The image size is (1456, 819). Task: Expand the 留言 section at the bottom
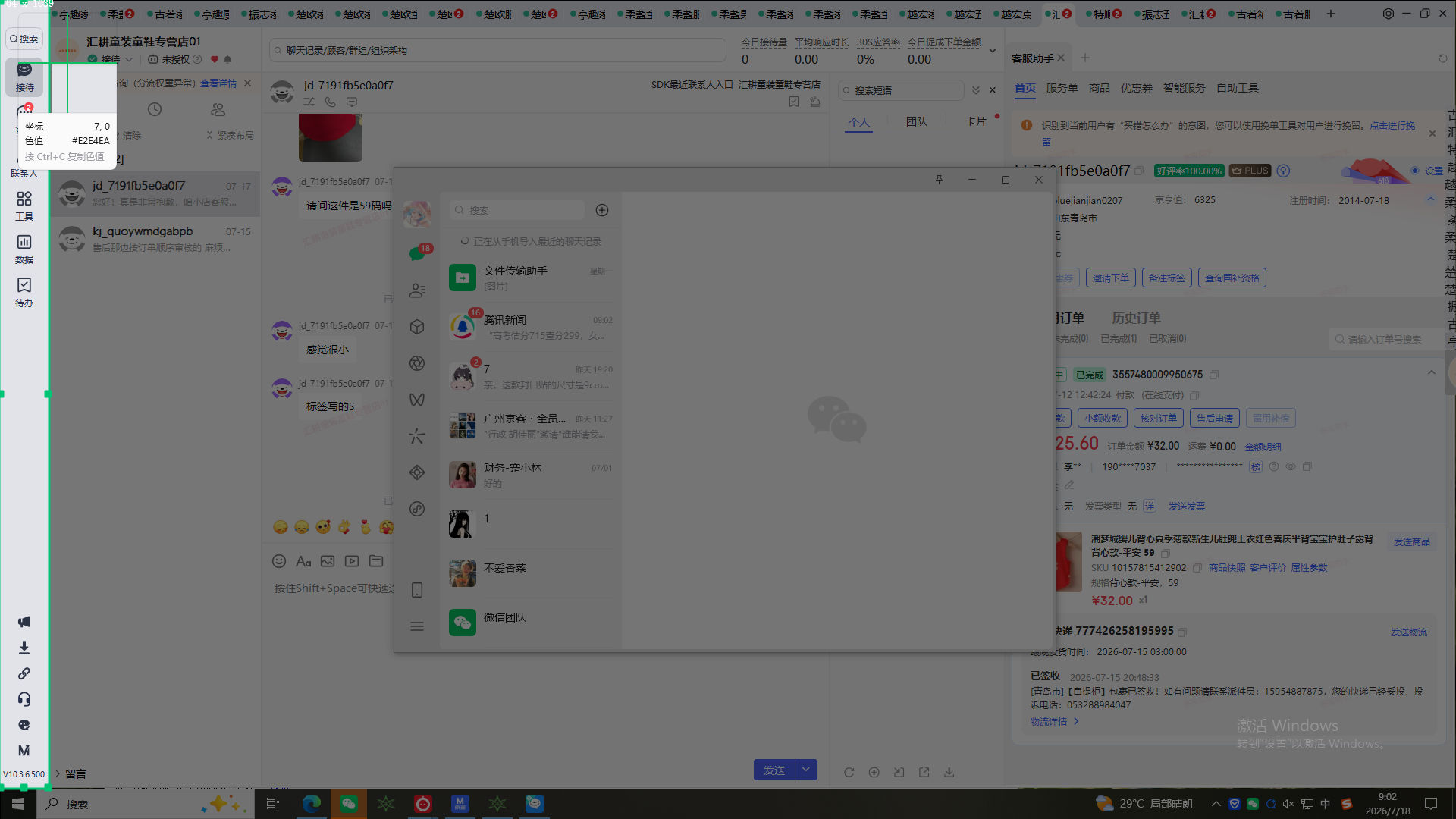pyautogui.click(x=70, y=773)
